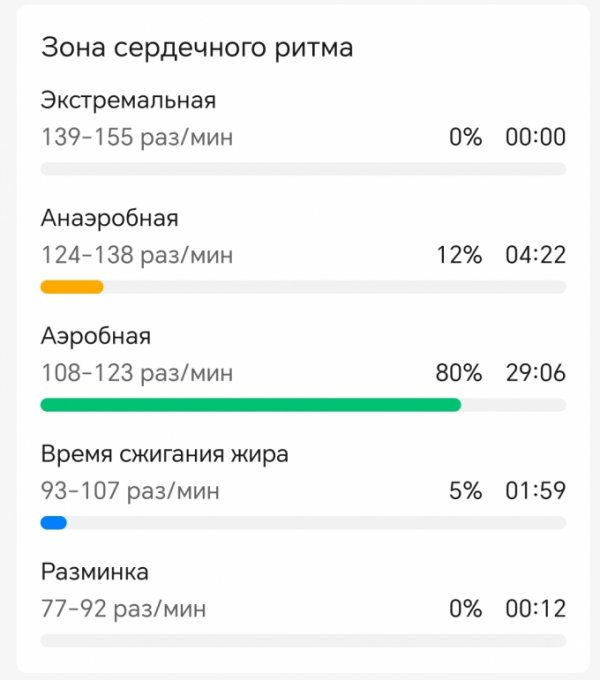Tap the 00:12 warm-up duration
Screen dimensions: 600x680
point(536,609)
